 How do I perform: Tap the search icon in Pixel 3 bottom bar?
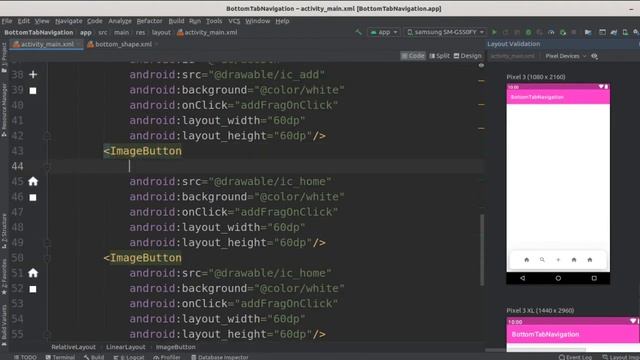(542, 260)
